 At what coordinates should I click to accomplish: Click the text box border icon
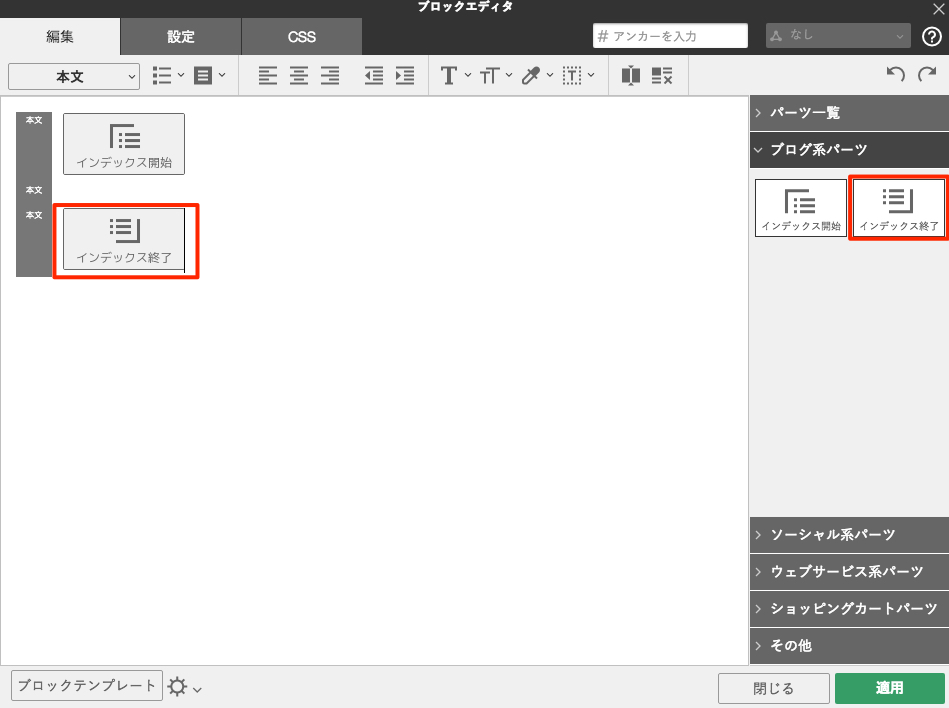coord(571,76)
